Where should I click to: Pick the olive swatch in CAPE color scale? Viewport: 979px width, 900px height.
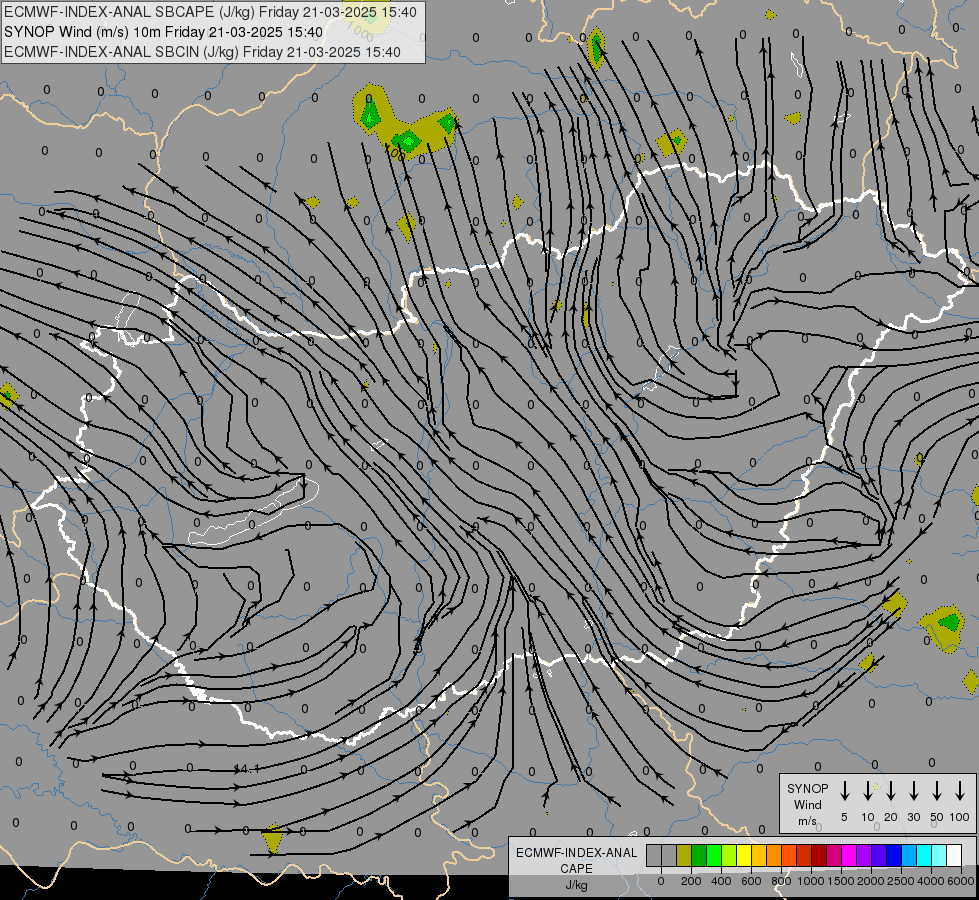684,855
